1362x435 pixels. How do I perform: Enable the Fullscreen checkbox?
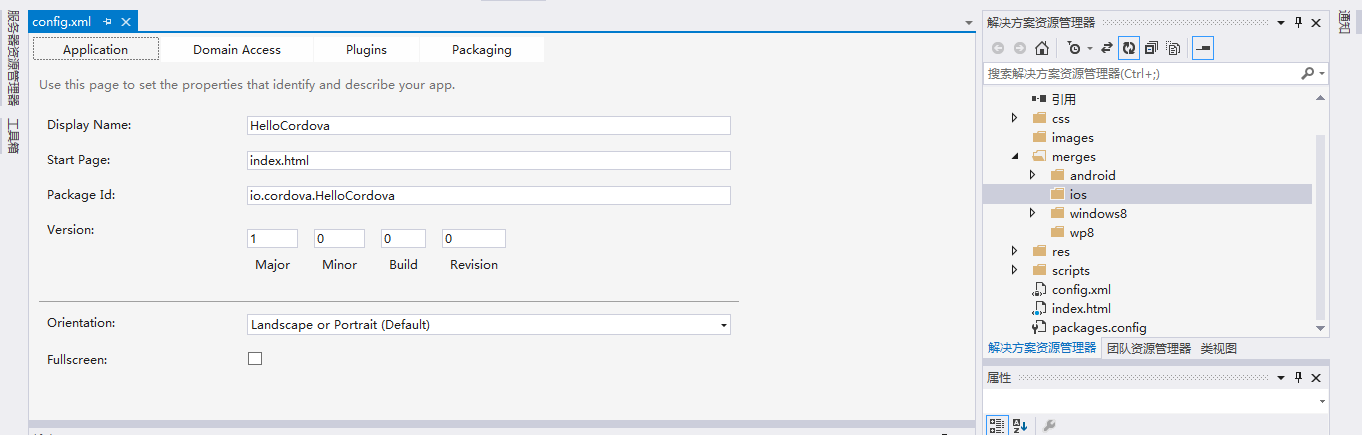255,358
